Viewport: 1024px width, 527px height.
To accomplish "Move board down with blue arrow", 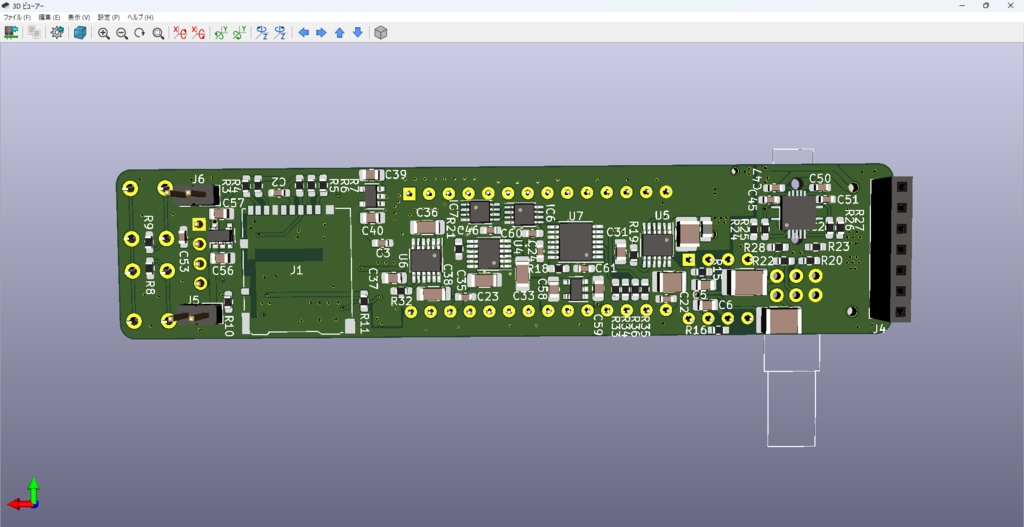I will coord(358,33).
